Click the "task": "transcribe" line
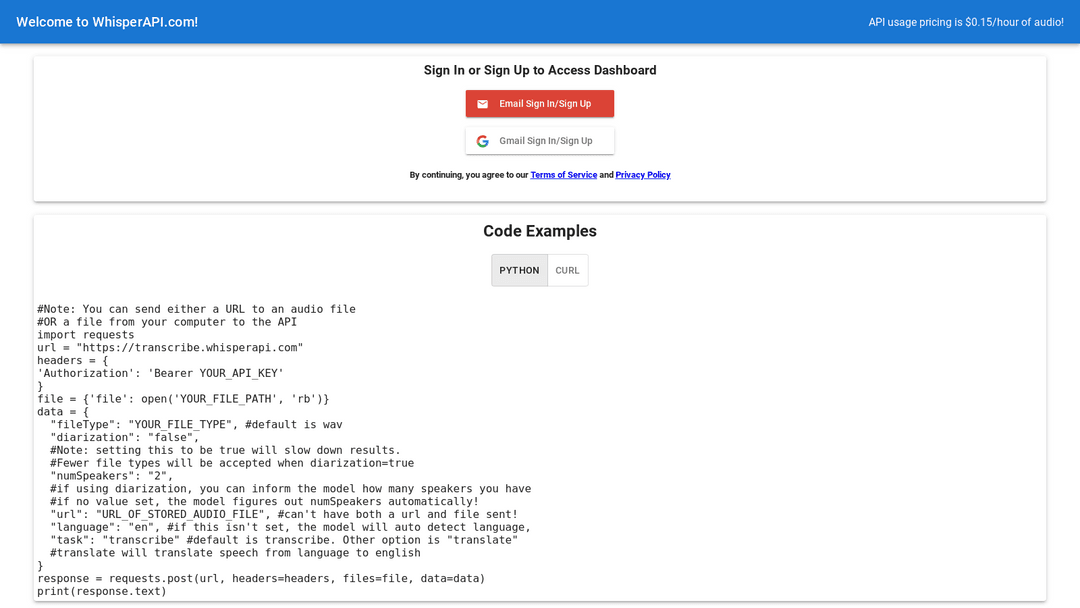Image resolution: width=1080 pixels, height=608 pixels. click(284, 540)
